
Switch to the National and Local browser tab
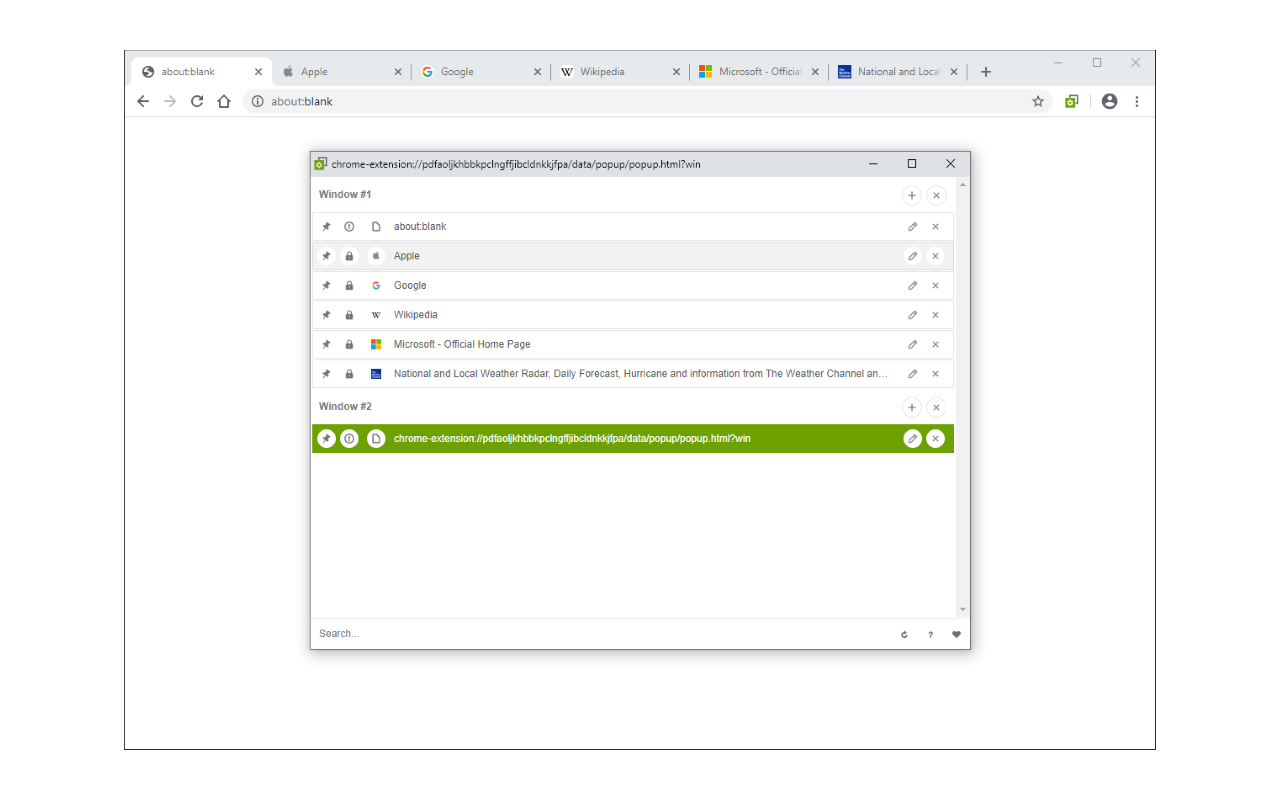click(897, 72)
